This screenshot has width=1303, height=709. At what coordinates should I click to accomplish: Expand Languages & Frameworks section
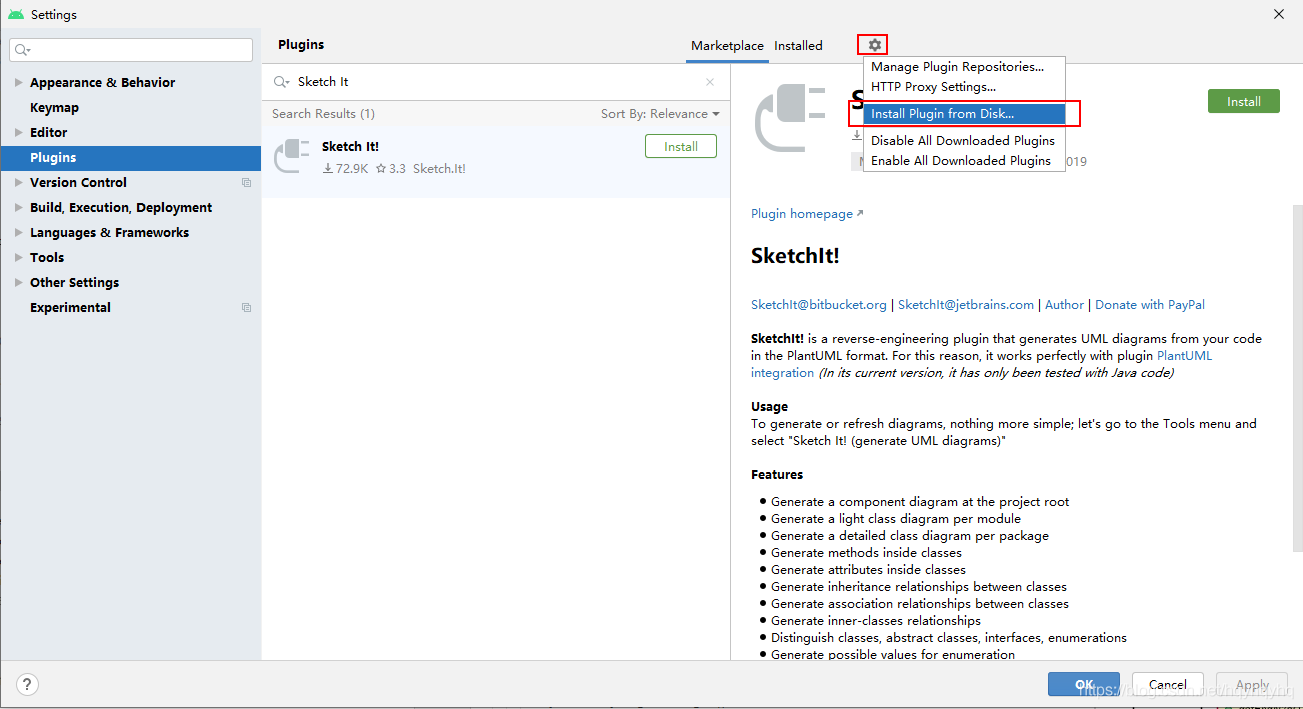tap(18, 232)
